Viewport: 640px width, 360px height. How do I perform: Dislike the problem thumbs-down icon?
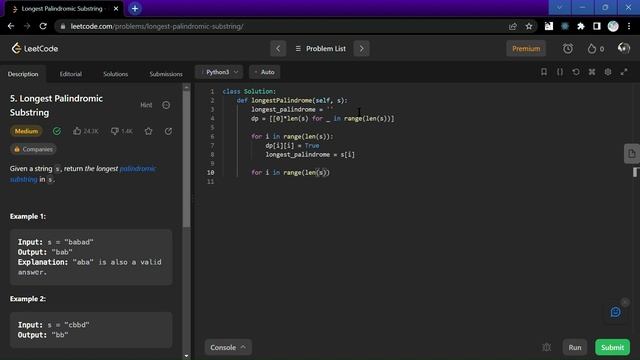[115, 131]
